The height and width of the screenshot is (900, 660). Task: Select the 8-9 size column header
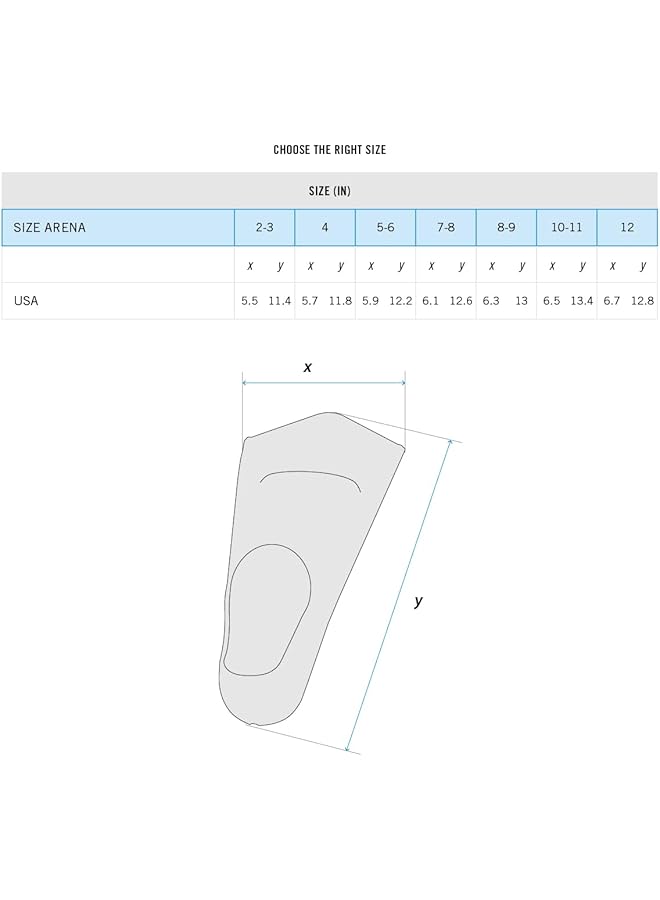coord(506,227)
